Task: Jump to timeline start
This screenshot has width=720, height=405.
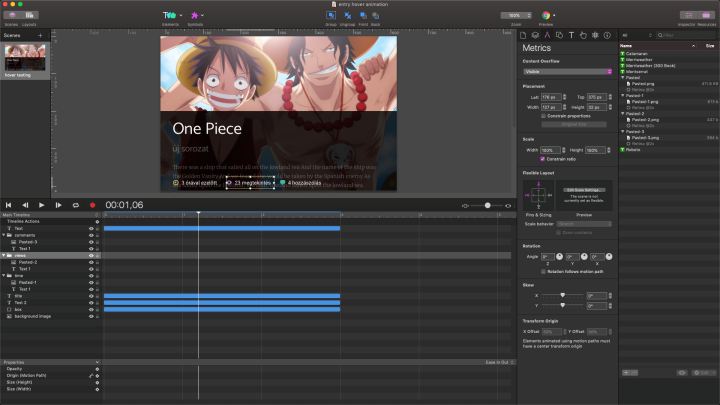Action: 8,205
